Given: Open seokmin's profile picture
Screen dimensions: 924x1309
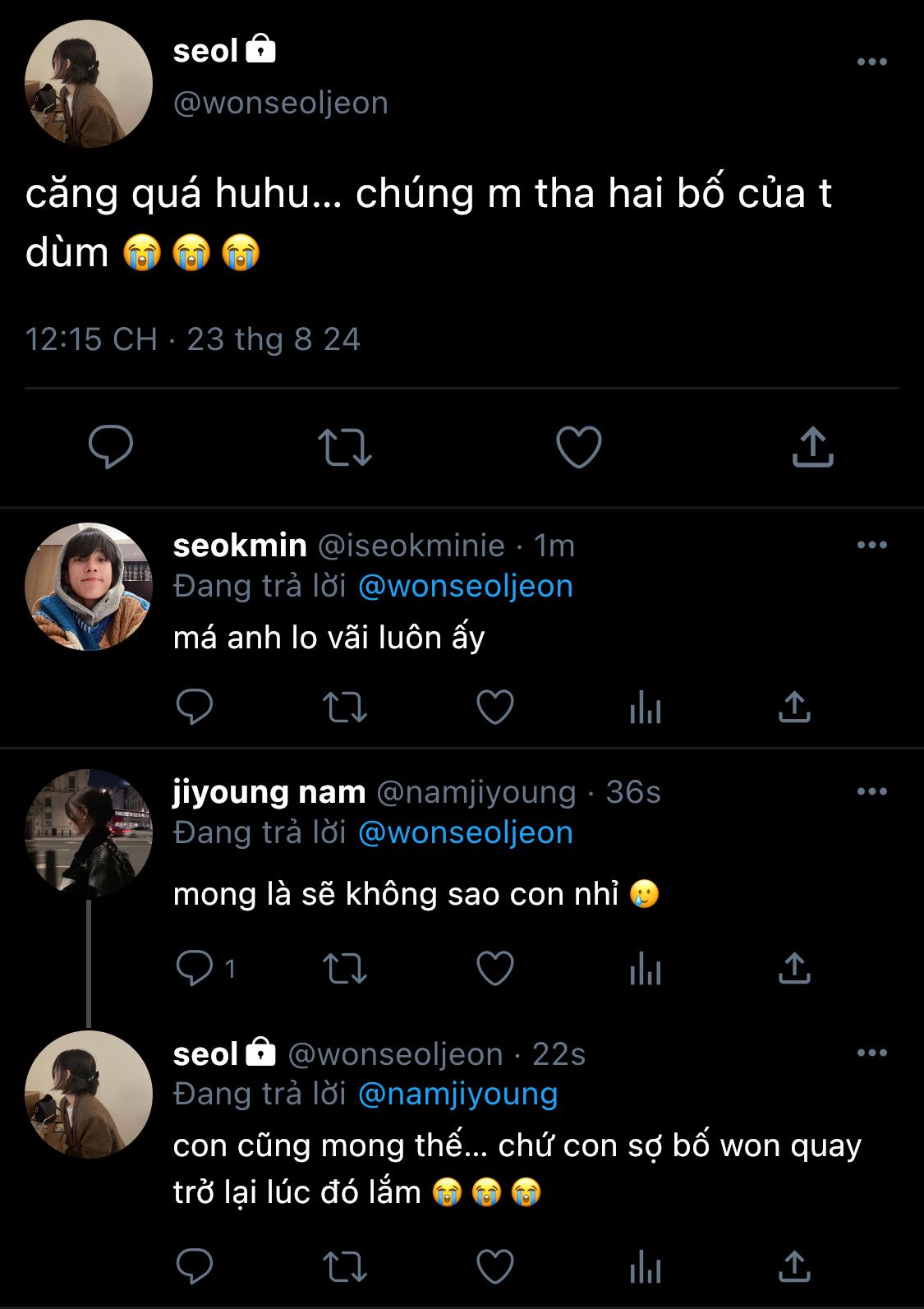Looking at the screenshot, I should point(89,587).
